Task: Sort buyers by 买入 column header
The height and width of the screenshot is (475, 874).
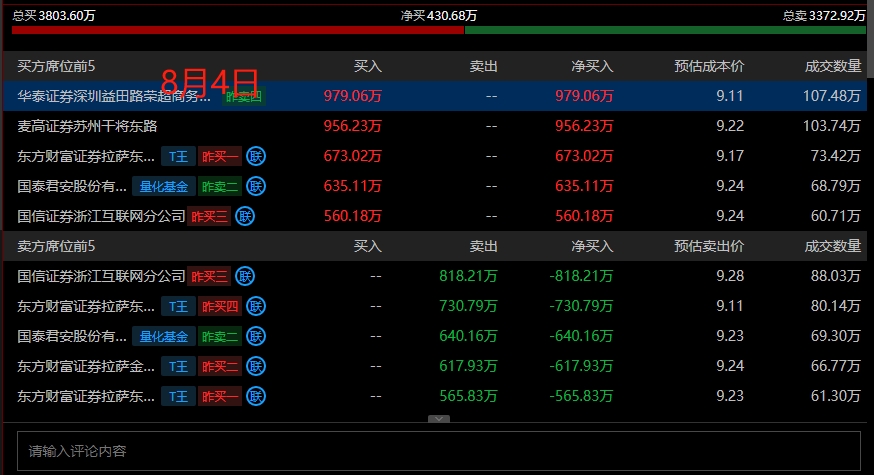Action: pyautogui.click(x=368, y=66)
